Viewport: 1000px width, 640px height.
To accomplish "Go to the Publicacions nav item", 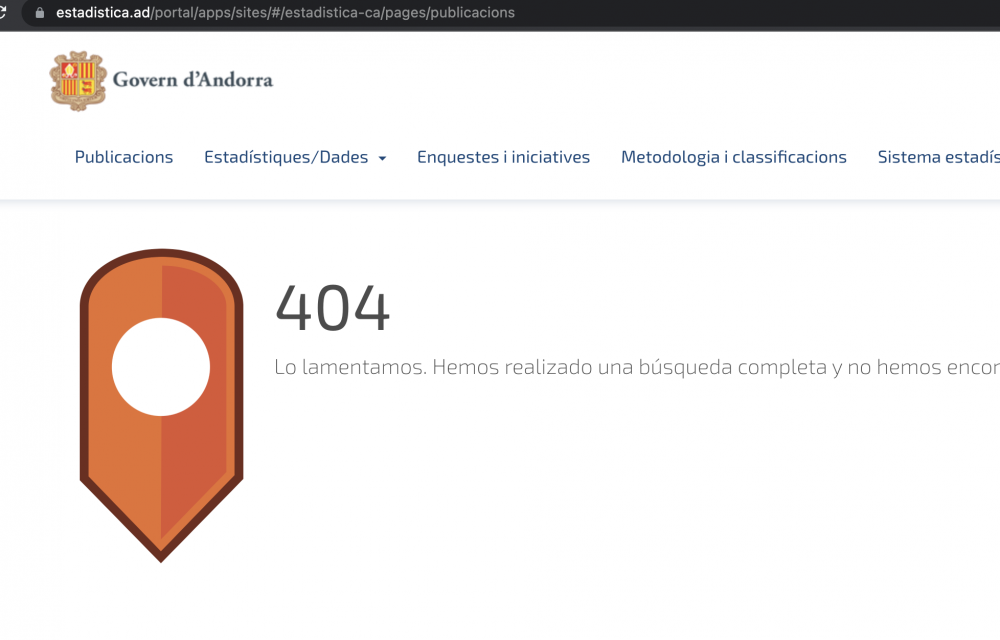I will (x=124, y=157).
